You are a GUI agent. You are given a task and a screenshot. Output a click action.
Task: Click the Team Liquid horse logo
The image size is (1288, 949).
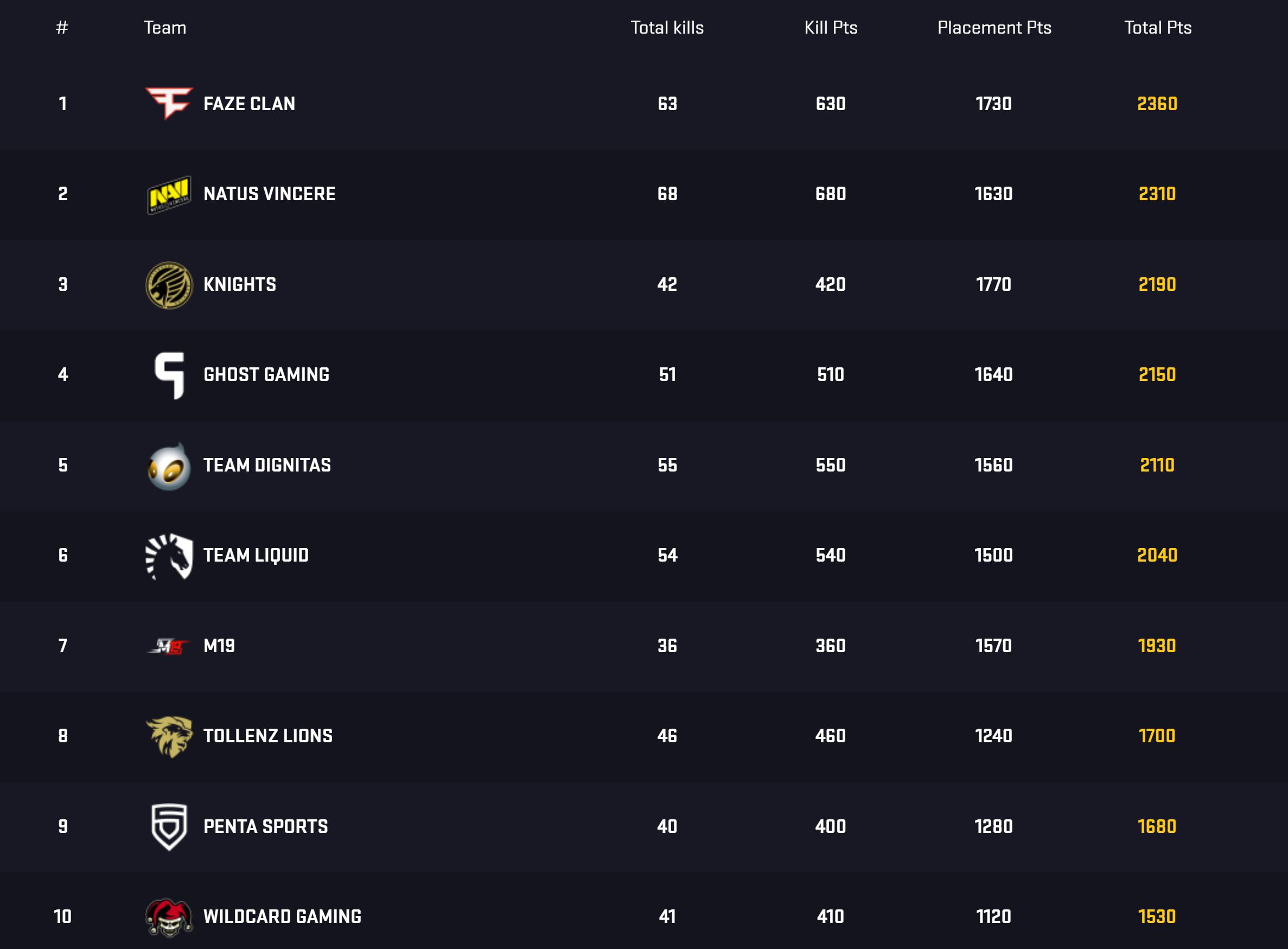pyautogui.click(x=169, y=556)
